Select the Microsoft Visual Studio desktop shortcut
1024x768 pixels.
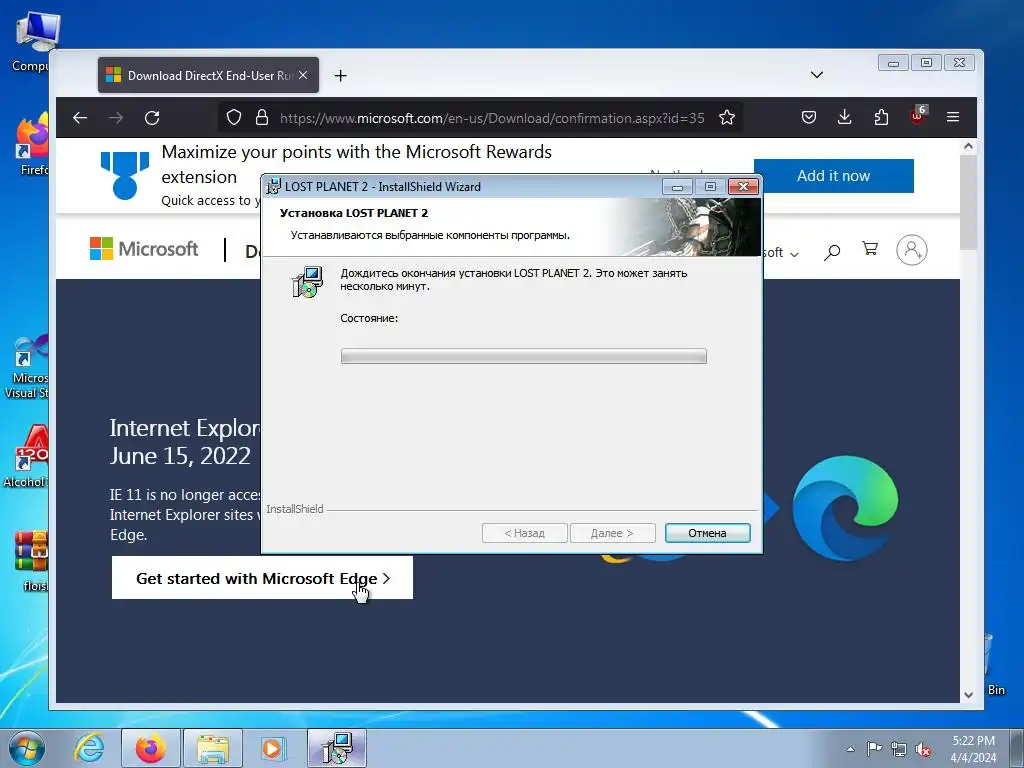[26, 367]
